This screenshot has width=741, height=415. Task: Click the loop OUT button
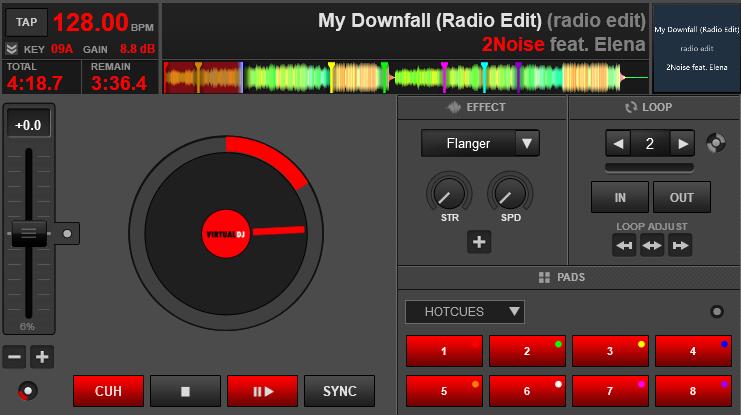(x=681, y=197)
